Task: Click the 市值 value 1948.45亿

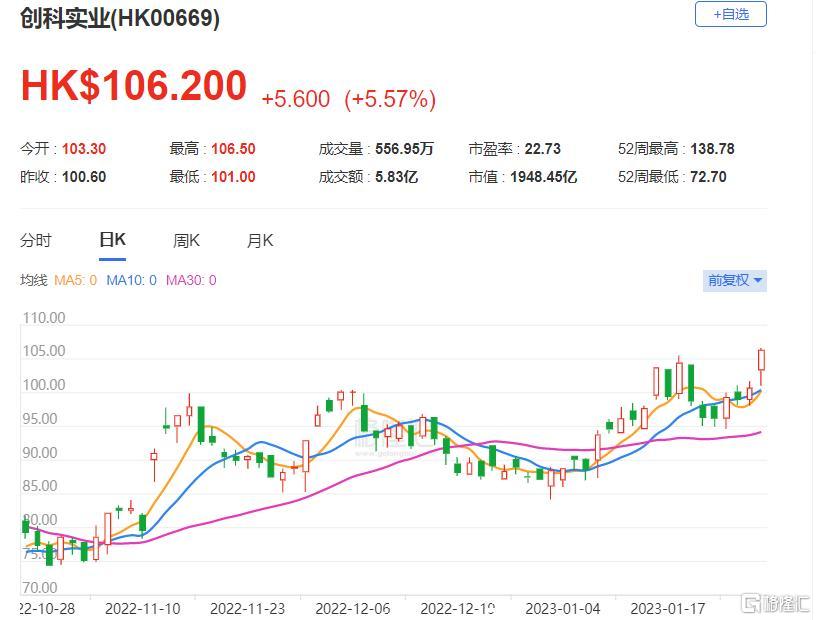Action: pos(544,177)
